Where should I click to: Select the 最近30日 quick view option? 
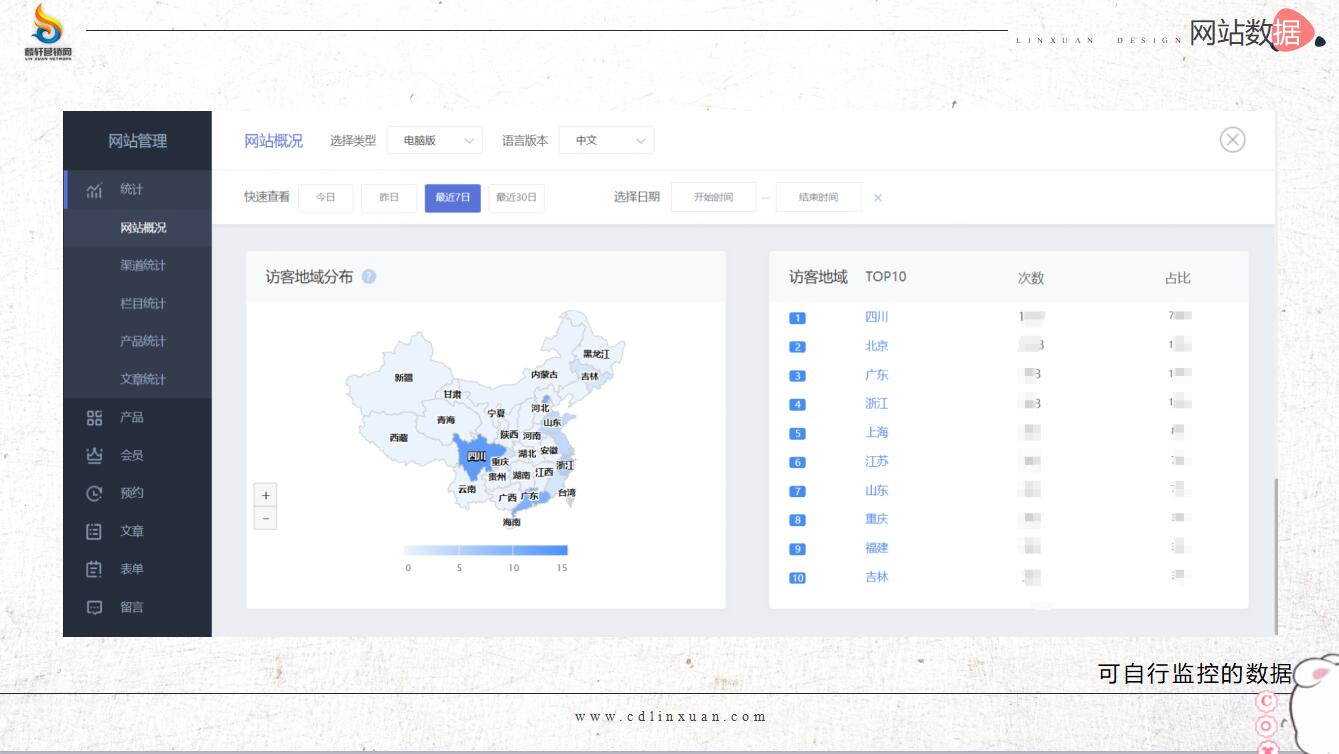pyautogui.click(x=516, y=198)
